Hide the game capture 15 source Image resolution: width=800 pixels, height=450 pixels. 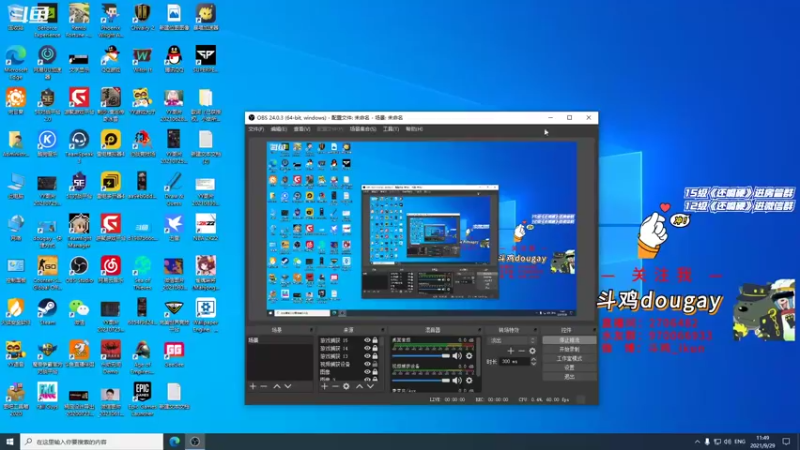click(x=367, y=340)
